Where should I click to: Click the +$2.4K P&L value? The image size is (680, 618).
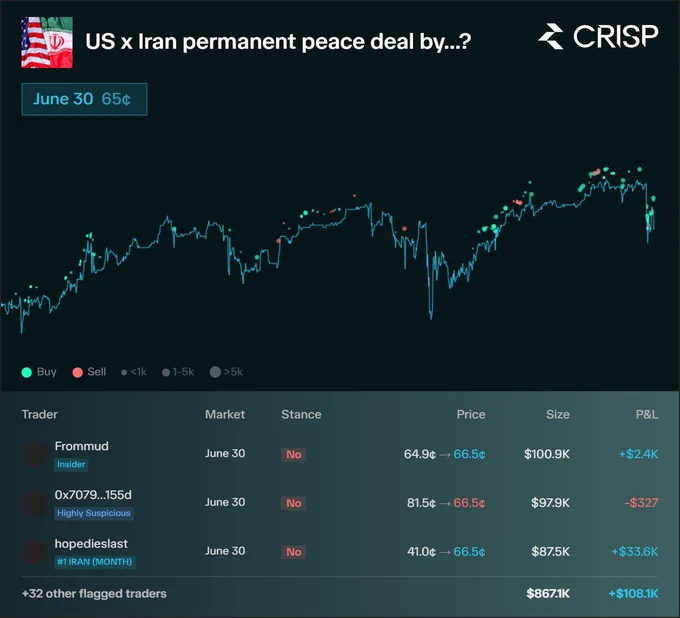[638, 454]
